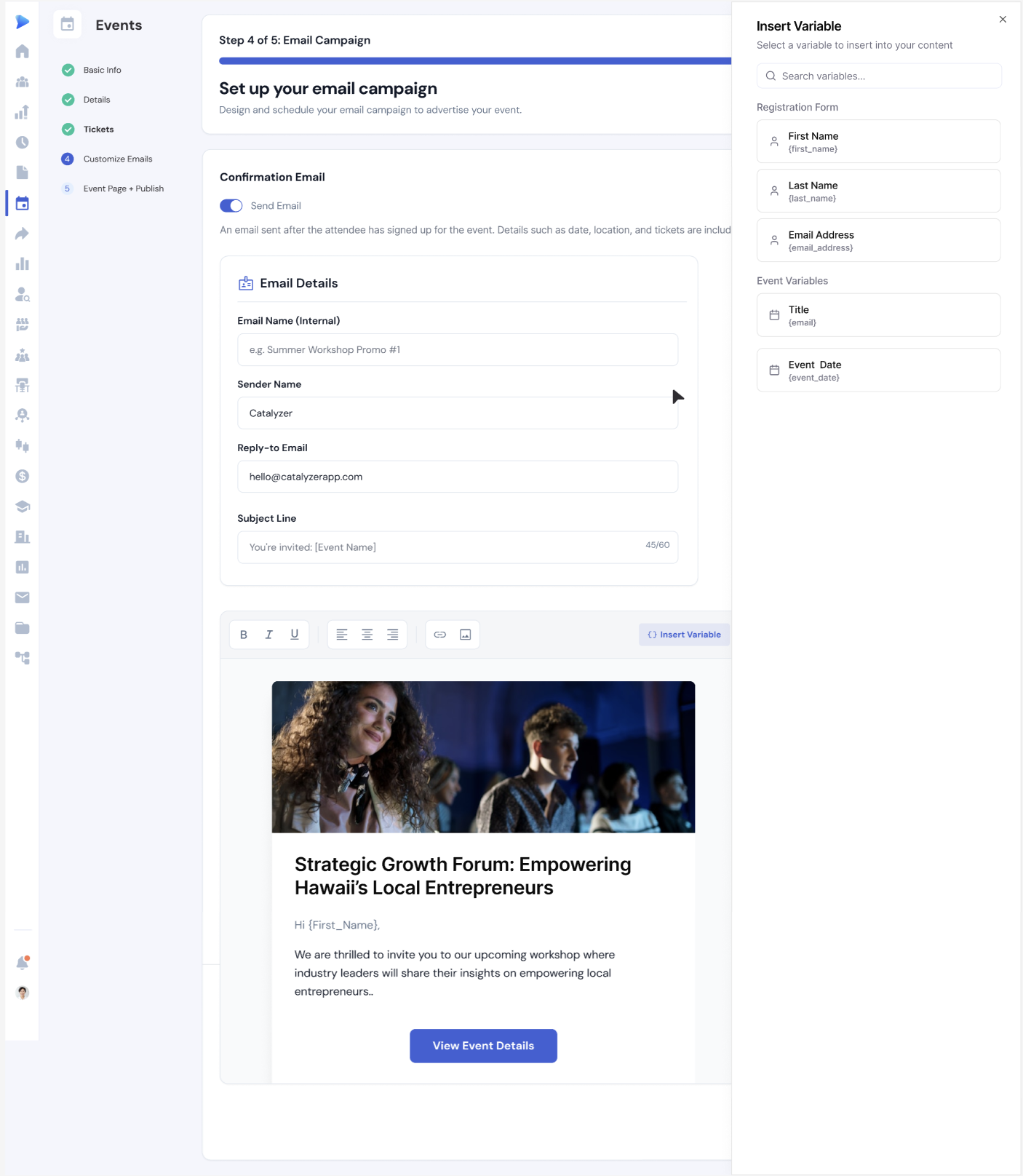
Task: Align the email text left
Action: [342, 635]
